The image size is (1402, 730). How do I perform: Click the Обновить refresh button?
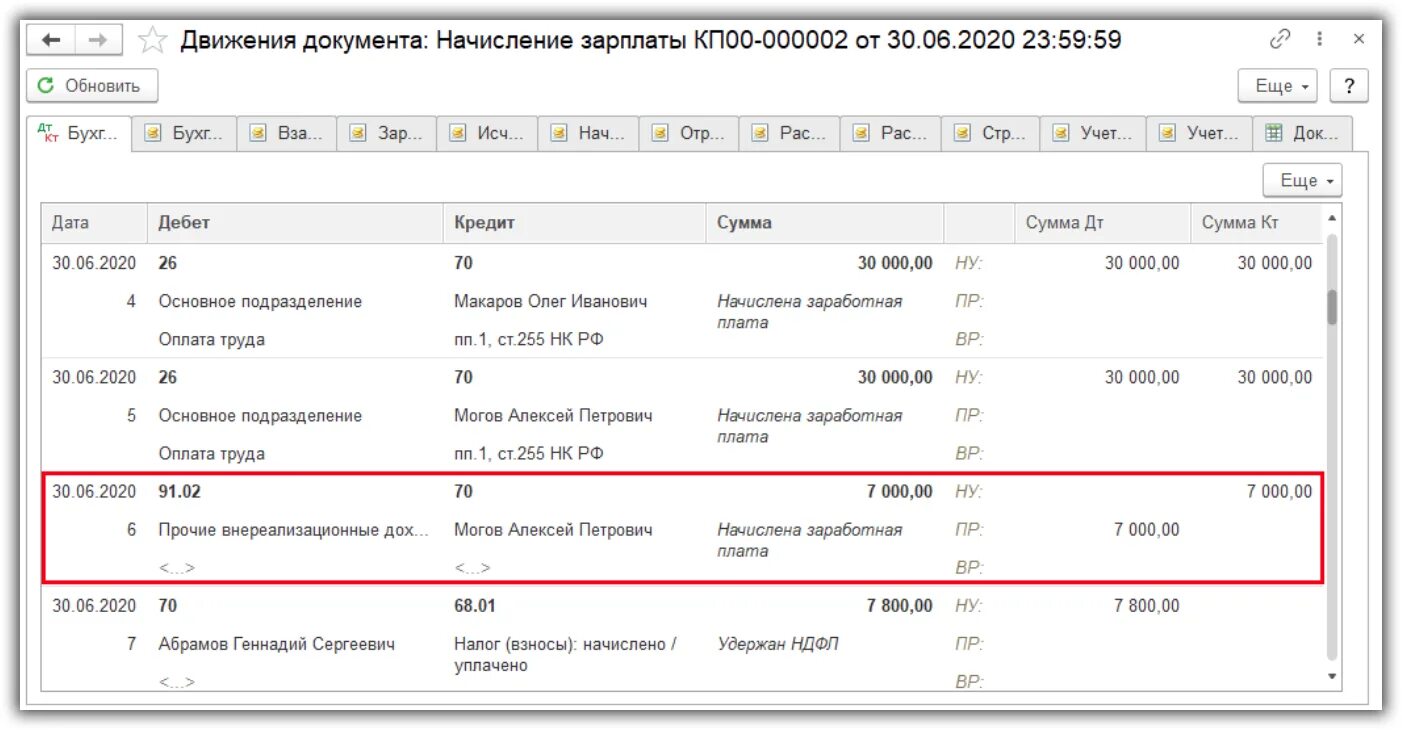pos(92,86)
